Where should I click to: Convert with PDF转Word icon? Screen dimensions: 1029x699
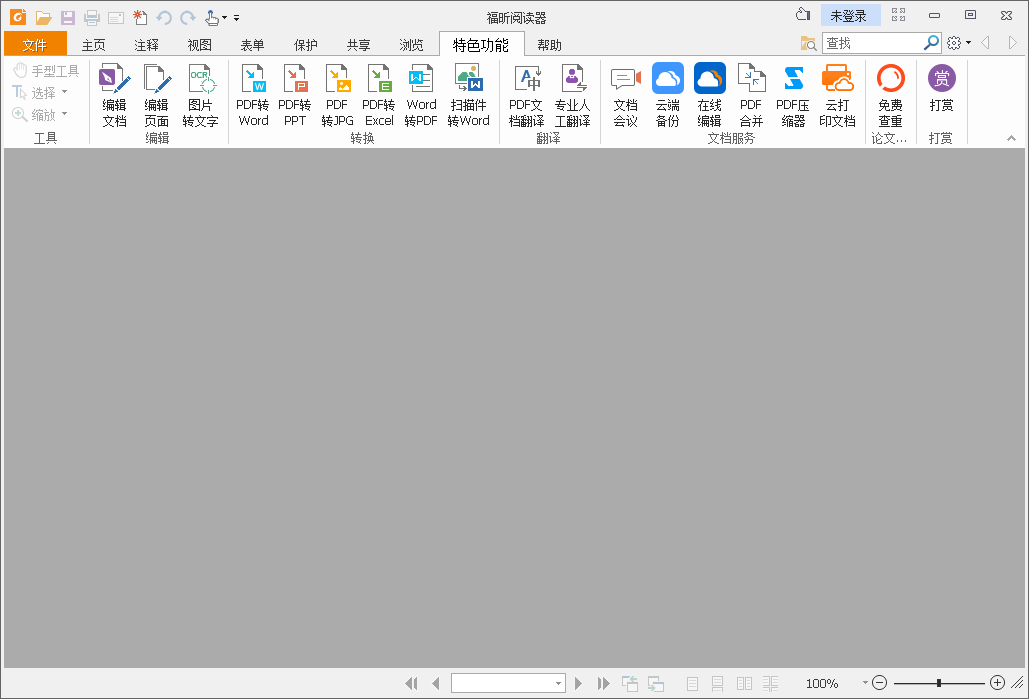(x=253, y=96)
